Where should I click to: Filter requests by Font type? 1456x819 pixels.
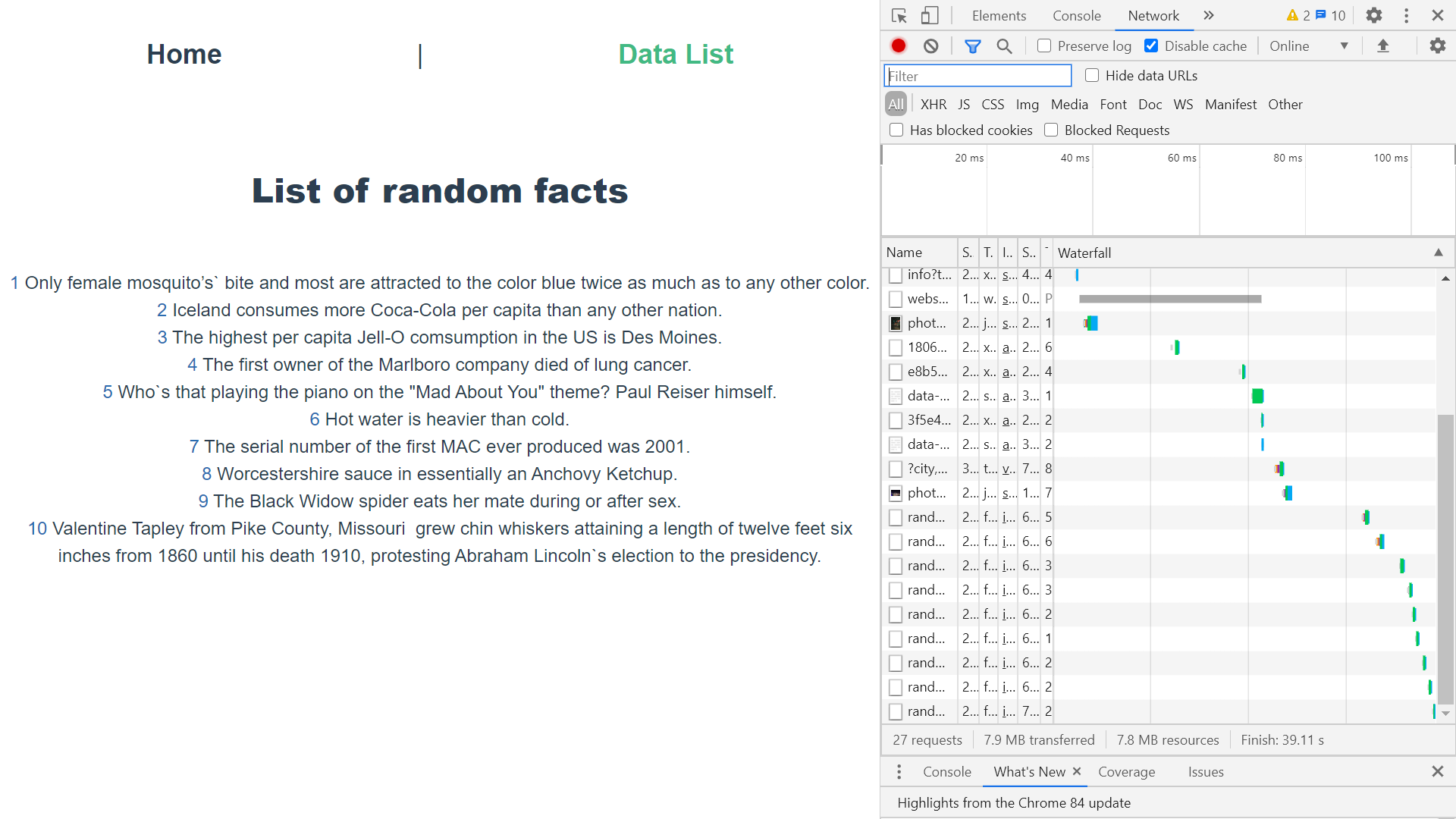click(x=1113, y=105)
